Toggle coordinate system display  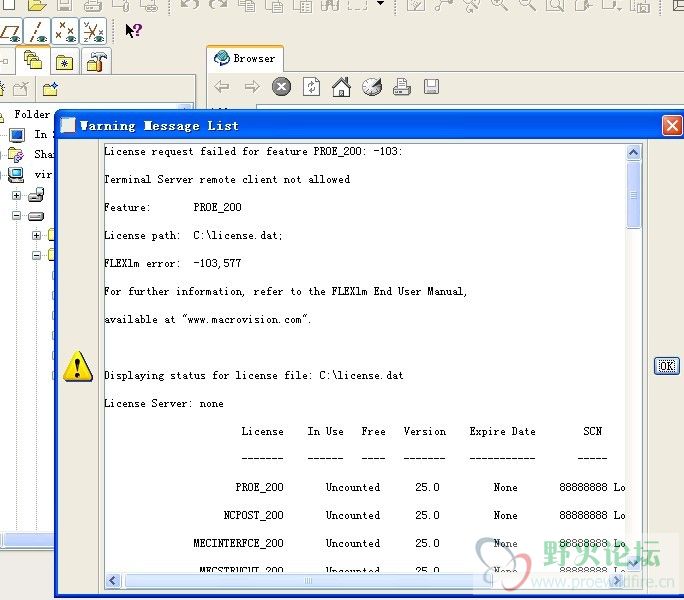point(93,31)
